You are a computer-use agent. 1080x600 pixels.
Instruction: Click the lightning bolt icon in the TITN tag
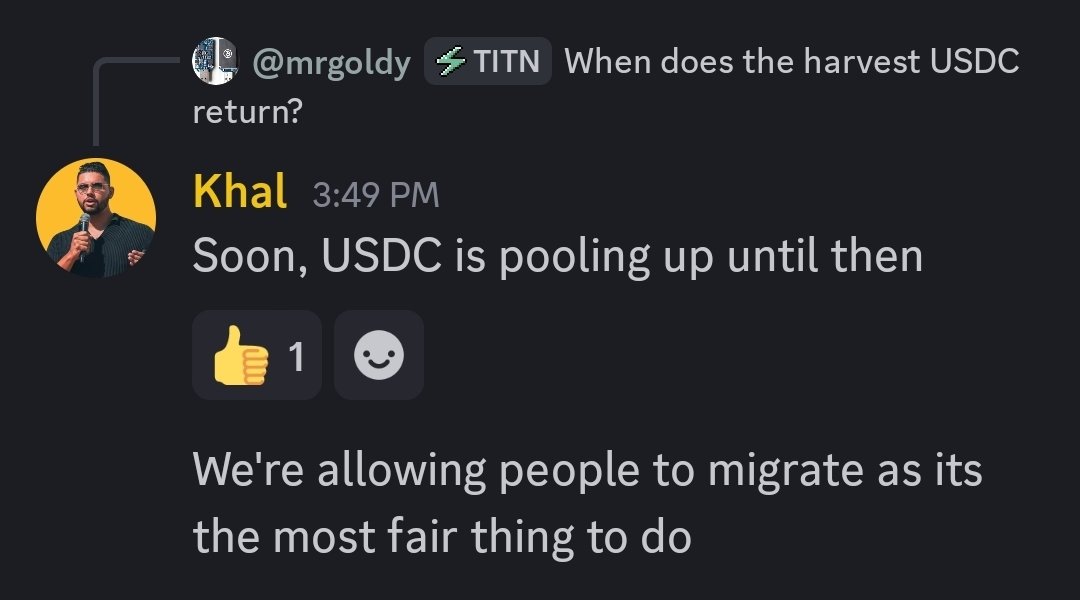[452, 63]
